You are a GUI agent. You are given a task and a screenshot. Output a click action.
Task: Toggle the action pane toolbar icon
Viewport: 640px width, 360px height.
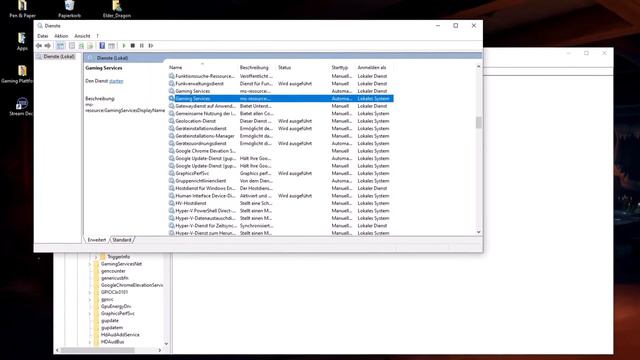click(111, 46)
